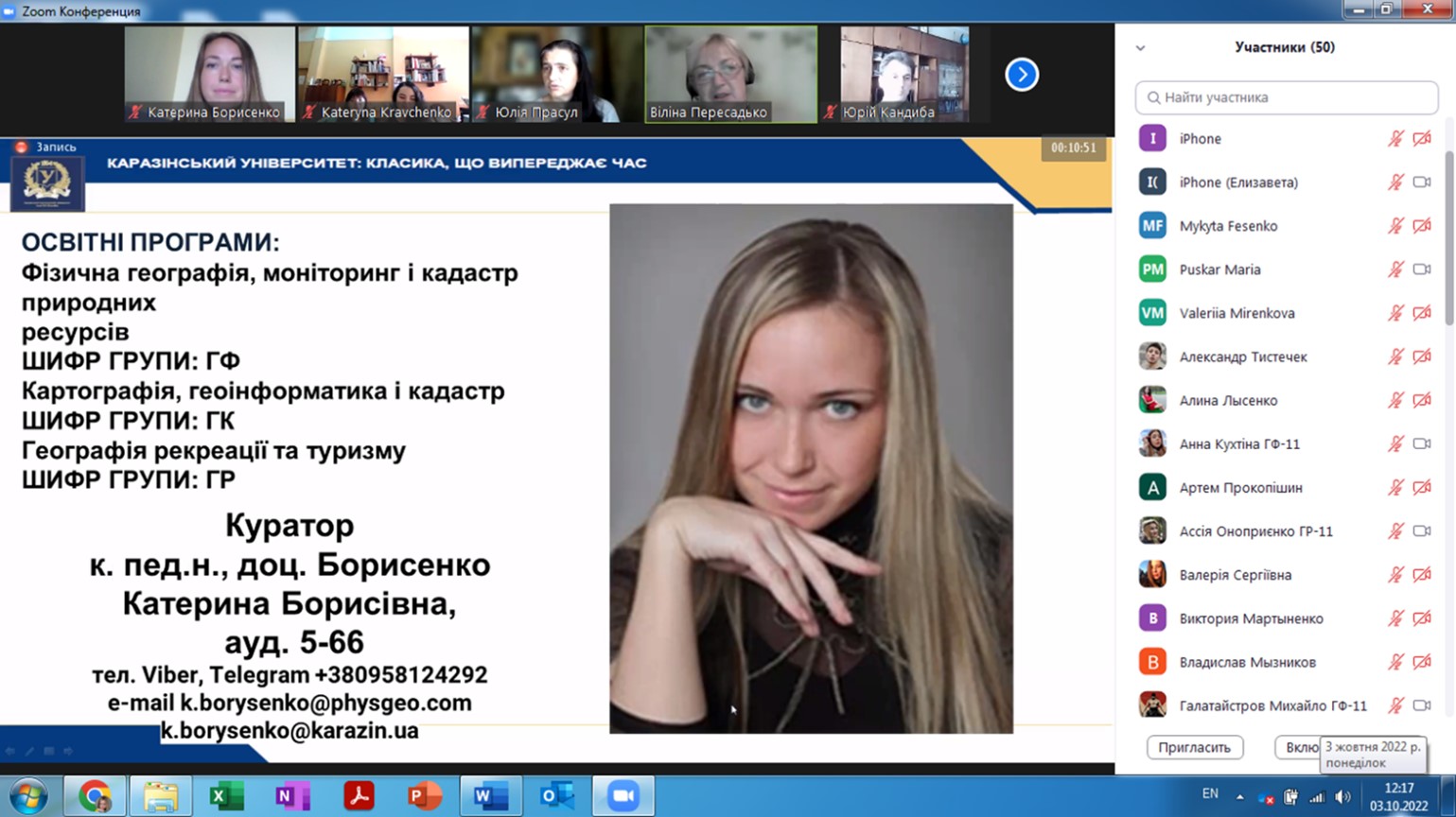Show next video thumbnails with arrow button
The width and height of the screenshot is (1456, 817).
point(1022,75)
